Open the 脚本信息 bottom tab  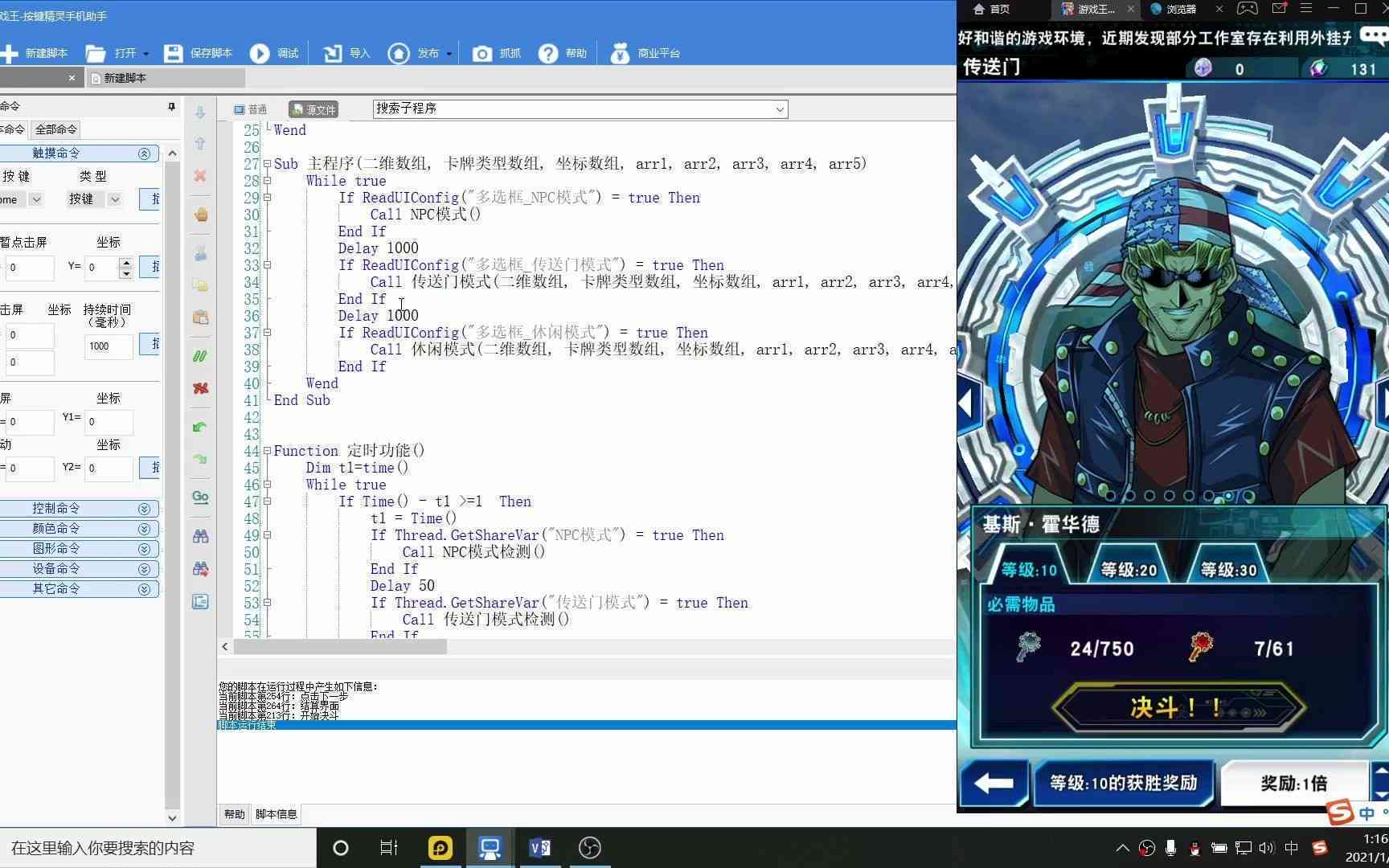(x=277, y=814)
